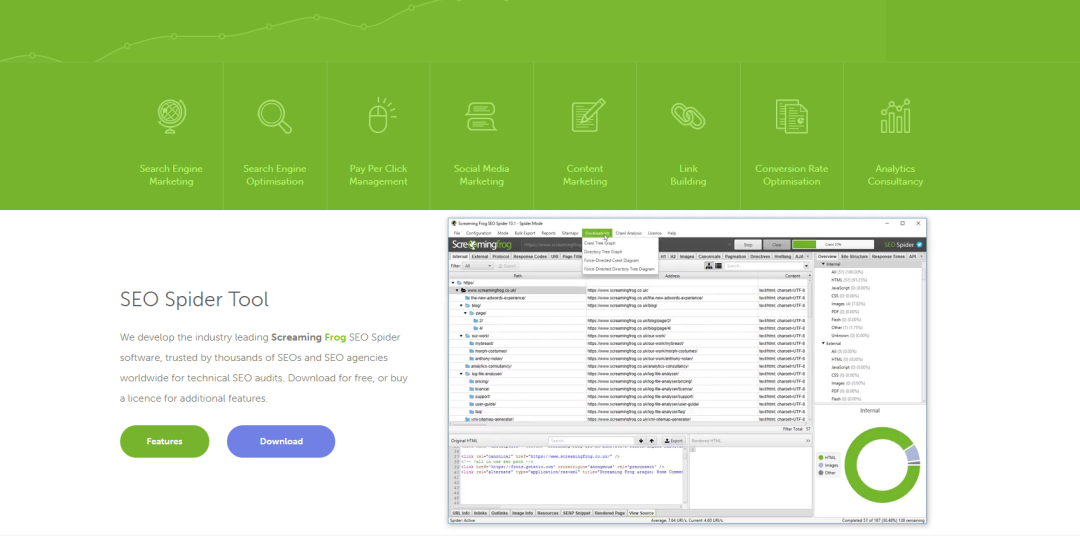Collapse the page/ tree node
1080x536 pixels.
click(x=465, y=313)
